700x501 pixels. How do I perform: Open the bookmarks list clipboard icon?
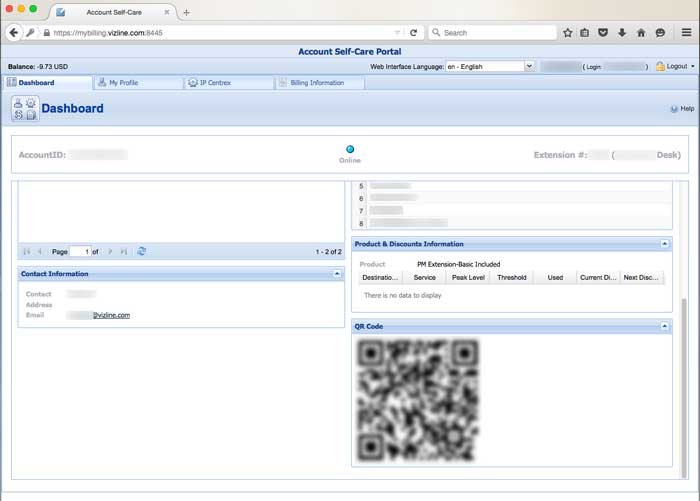coord(584,33)
